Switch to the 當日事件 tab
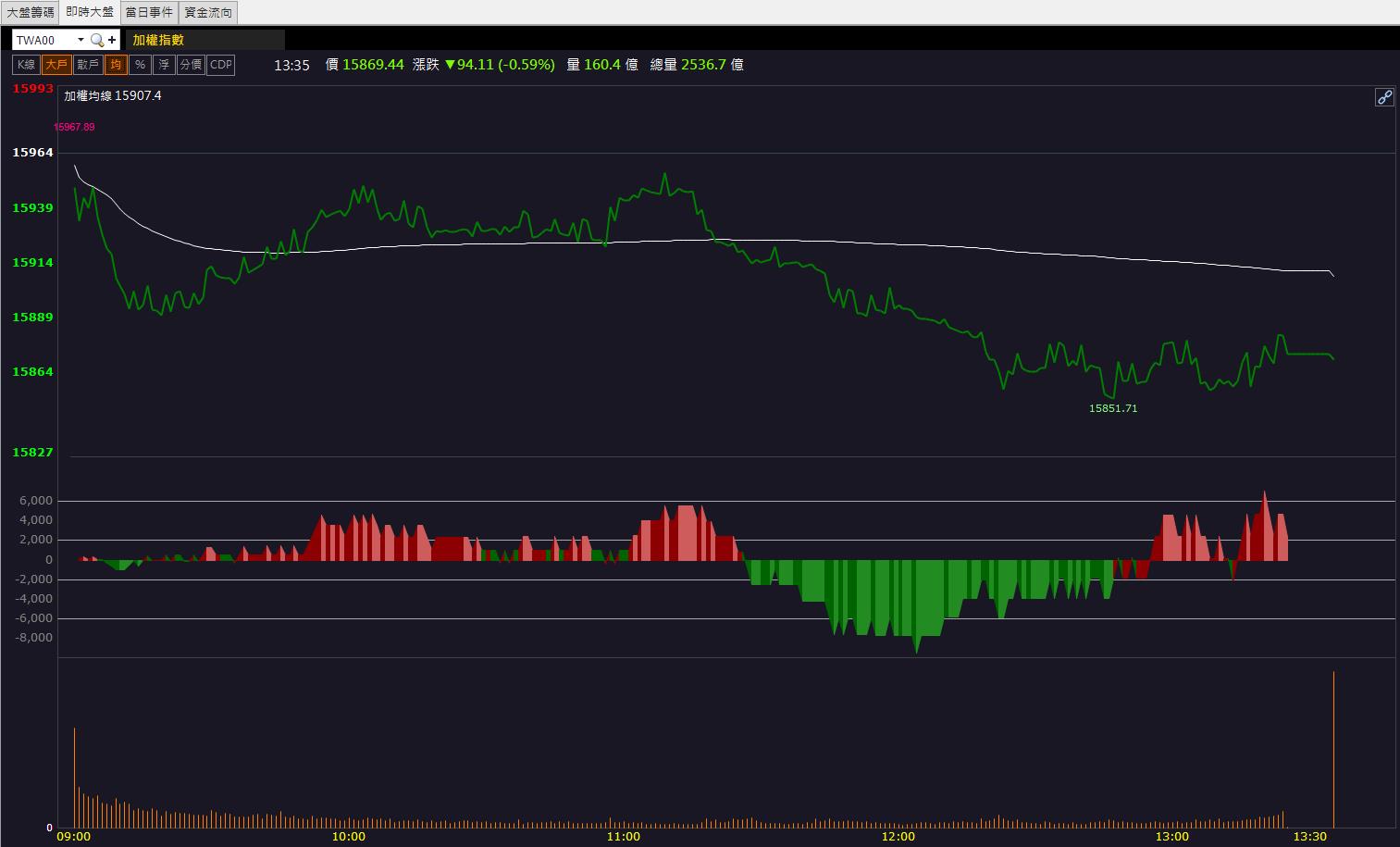1400x847 pixels. [149, 12]
